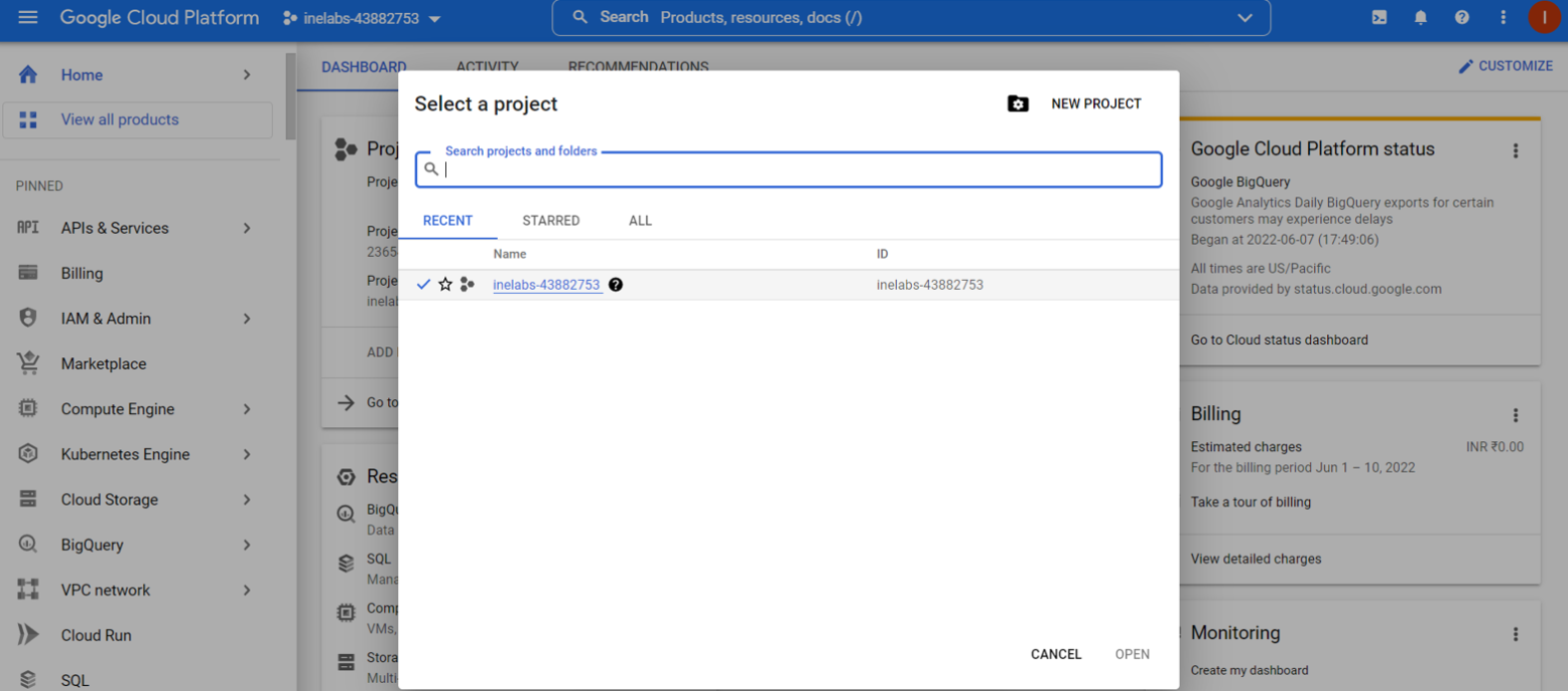Open the hamburger navigation menu
Image resolution: width=1568 pixels, height=691 pixels.
click(28, 17)
